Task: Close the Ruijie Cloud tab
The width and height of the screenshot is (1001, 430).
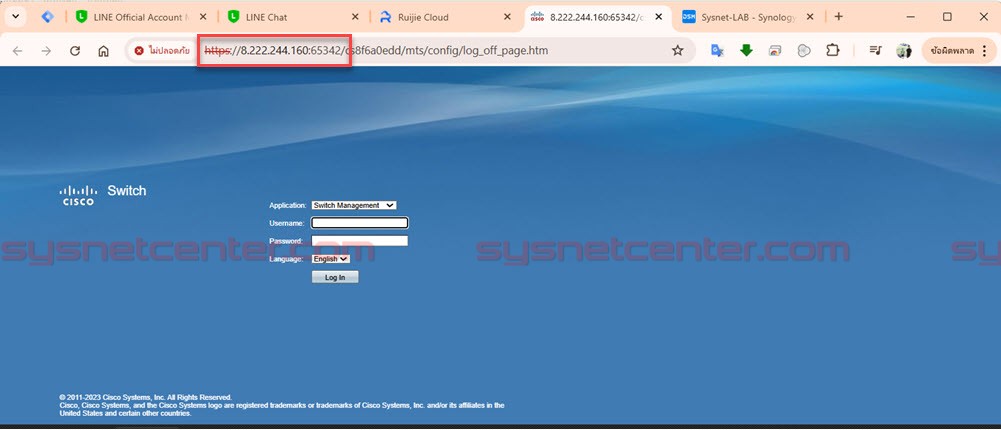Action: point(508,17)
